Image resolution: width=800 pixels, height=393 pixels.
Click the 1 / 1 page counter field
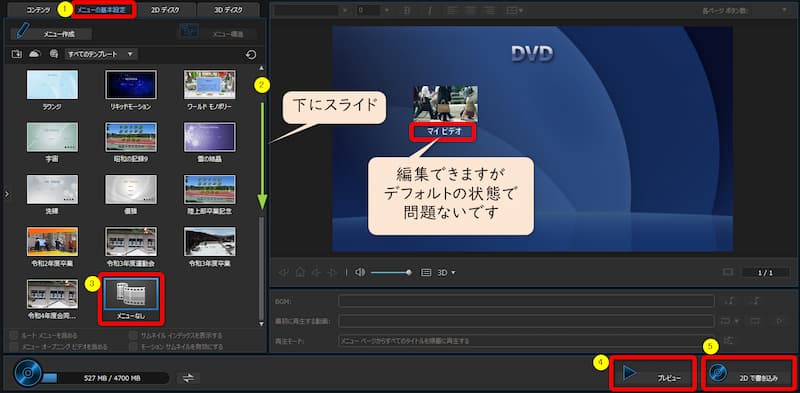[x=765, y=273]
